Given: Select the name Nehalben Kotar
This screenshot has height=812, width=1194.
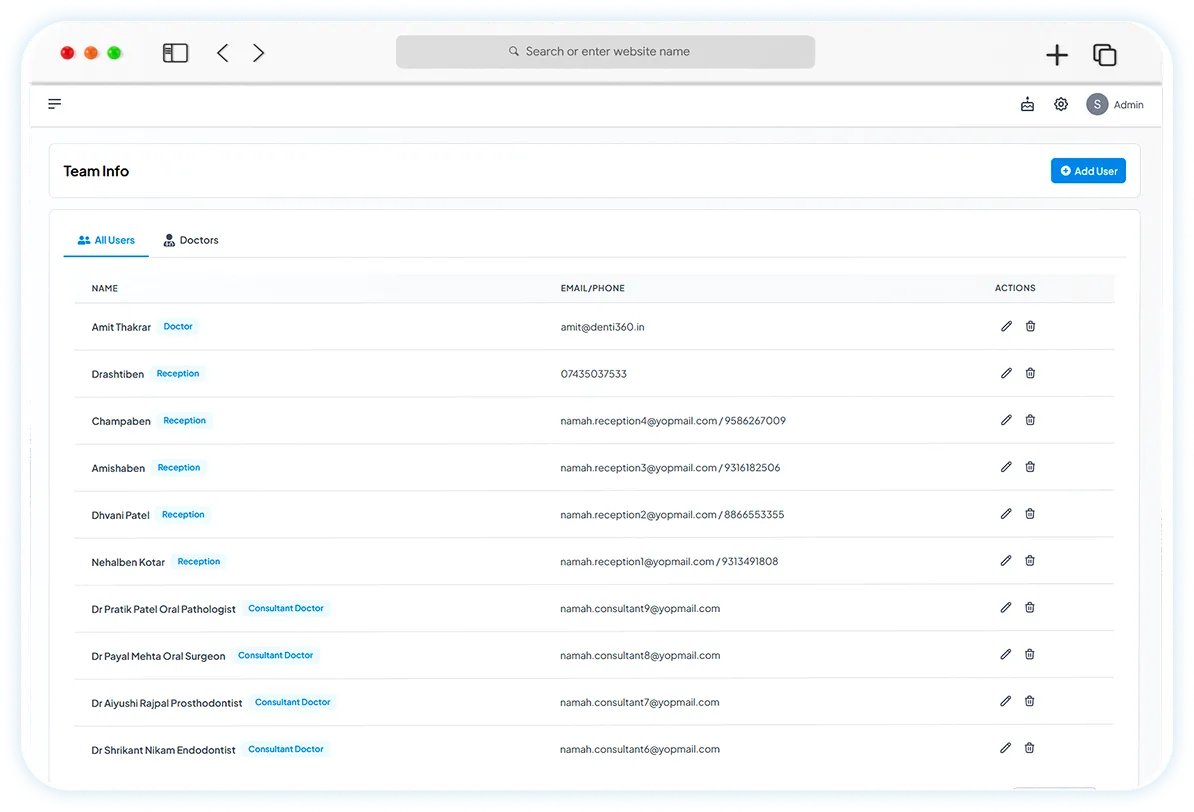Looking at the screenshot, I should (128, 562).
